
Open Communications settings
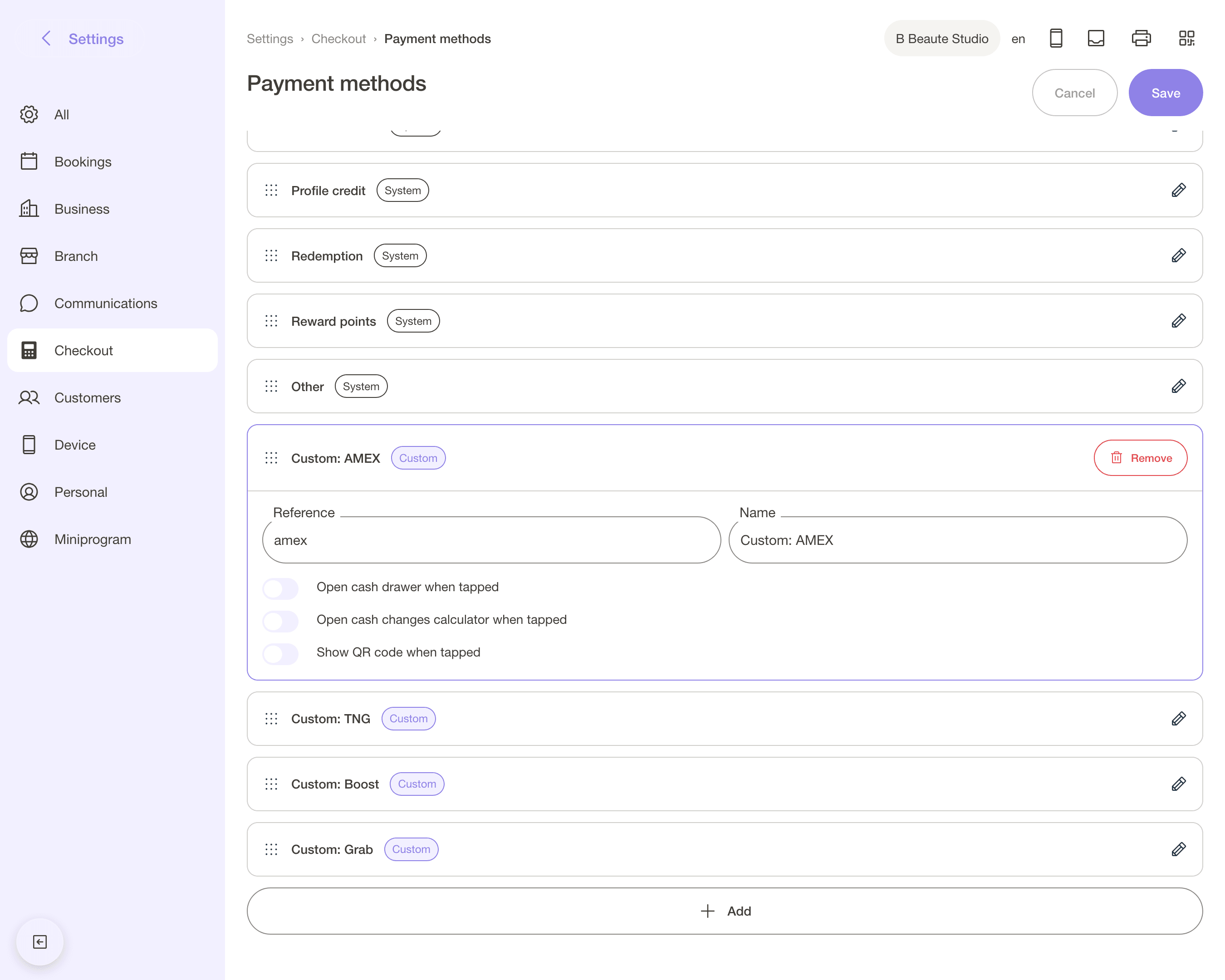click(113, 303)
